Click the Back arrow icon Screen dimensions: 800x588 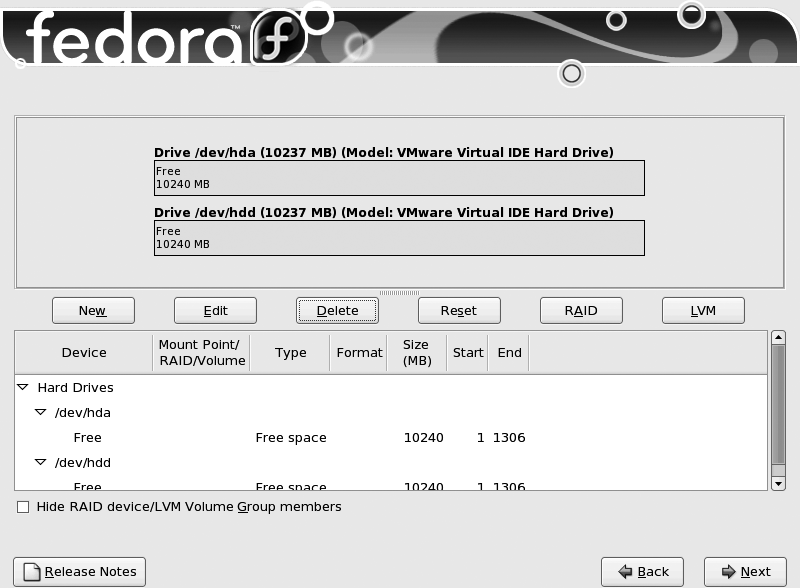pos(626,571)
